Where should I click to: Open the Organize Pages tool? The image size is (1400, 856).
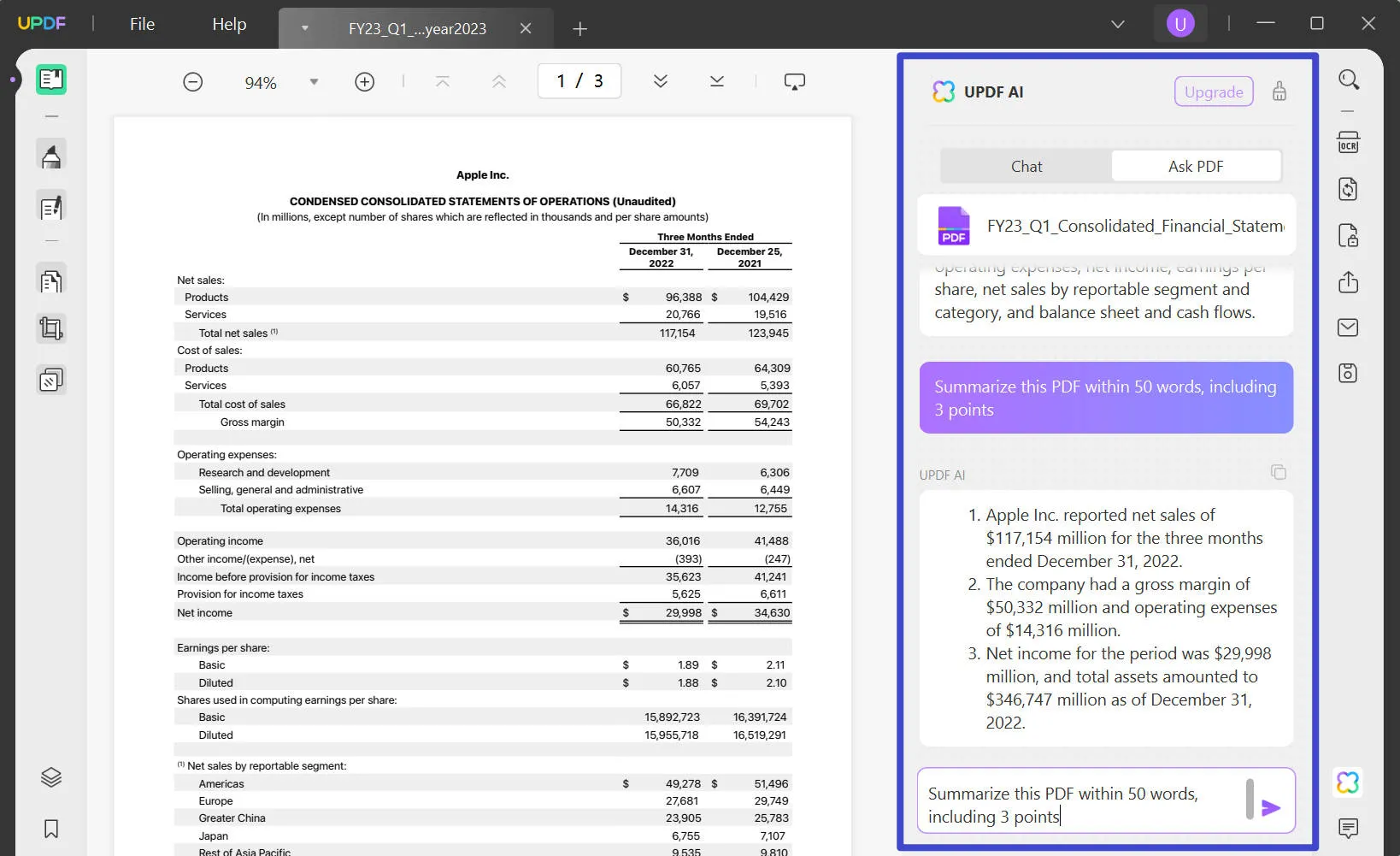click(51, 281)
